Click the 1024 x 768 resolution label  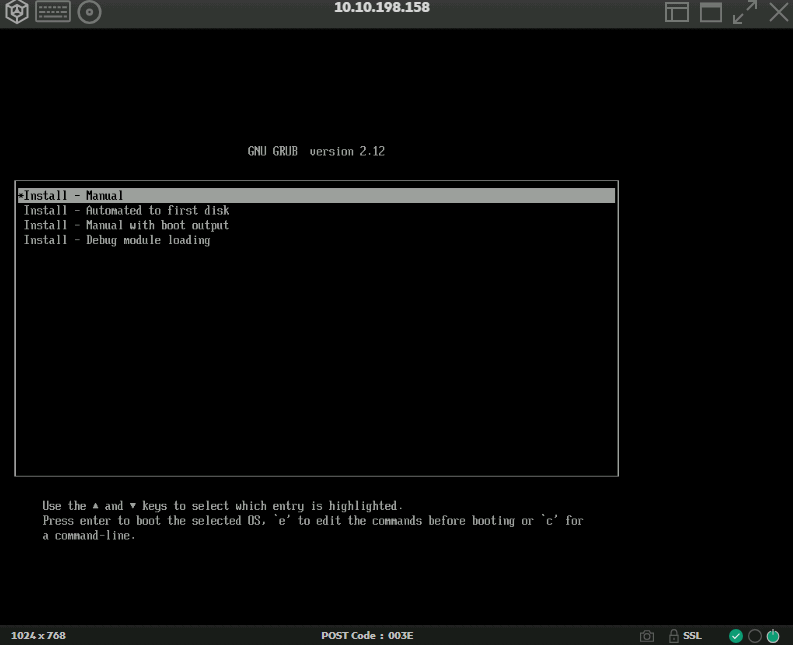pos(38,636)
